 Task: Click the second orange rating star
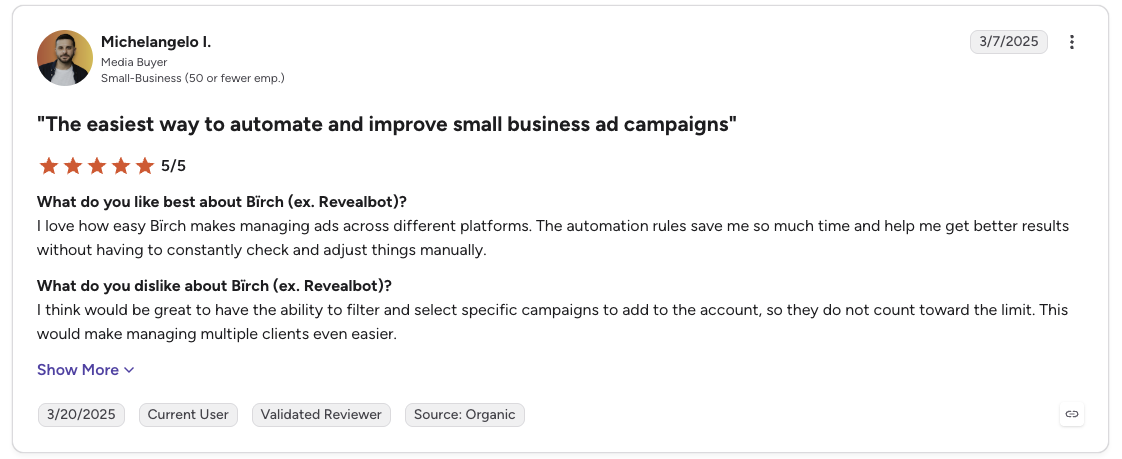coord(73,166)
